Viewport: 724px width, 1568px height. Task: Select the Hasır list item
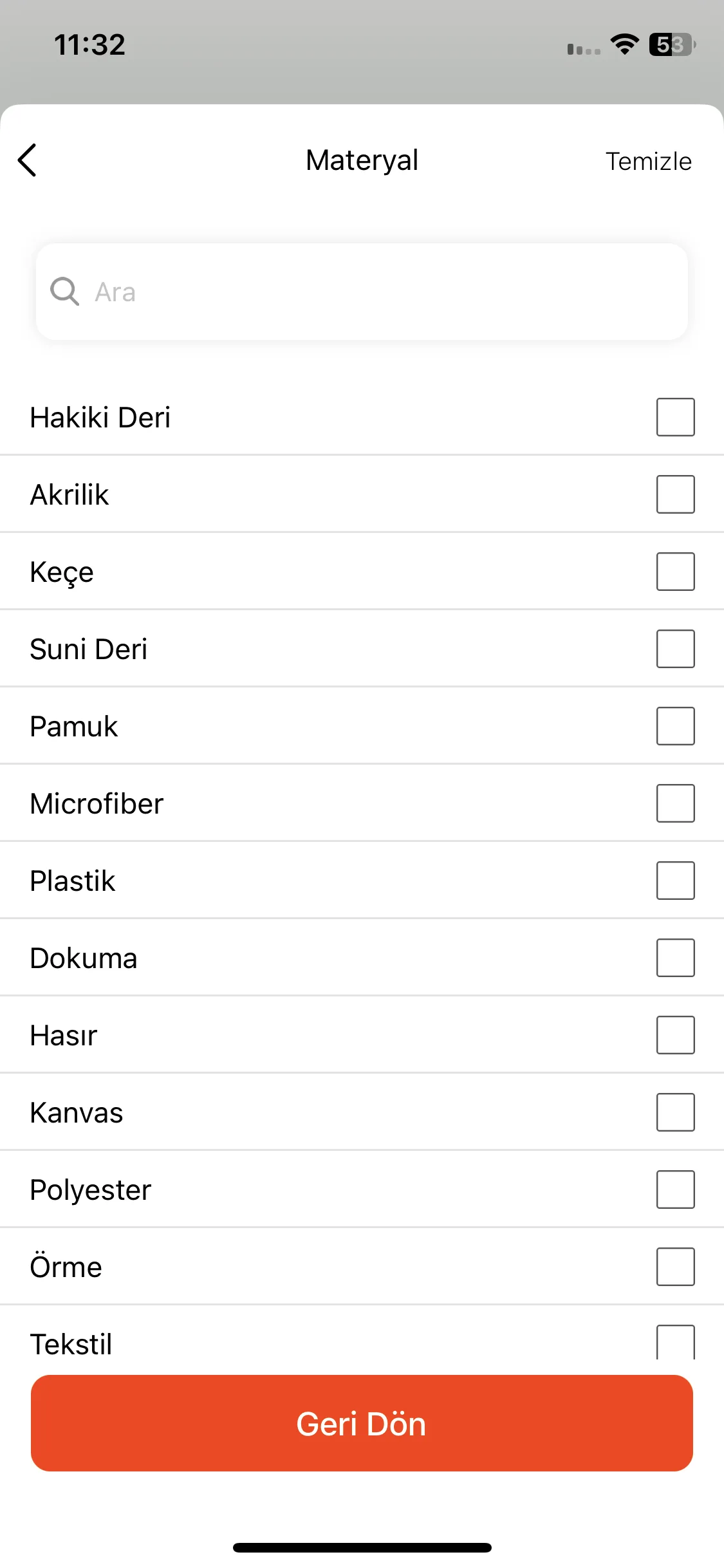(x=362, y=1035)
